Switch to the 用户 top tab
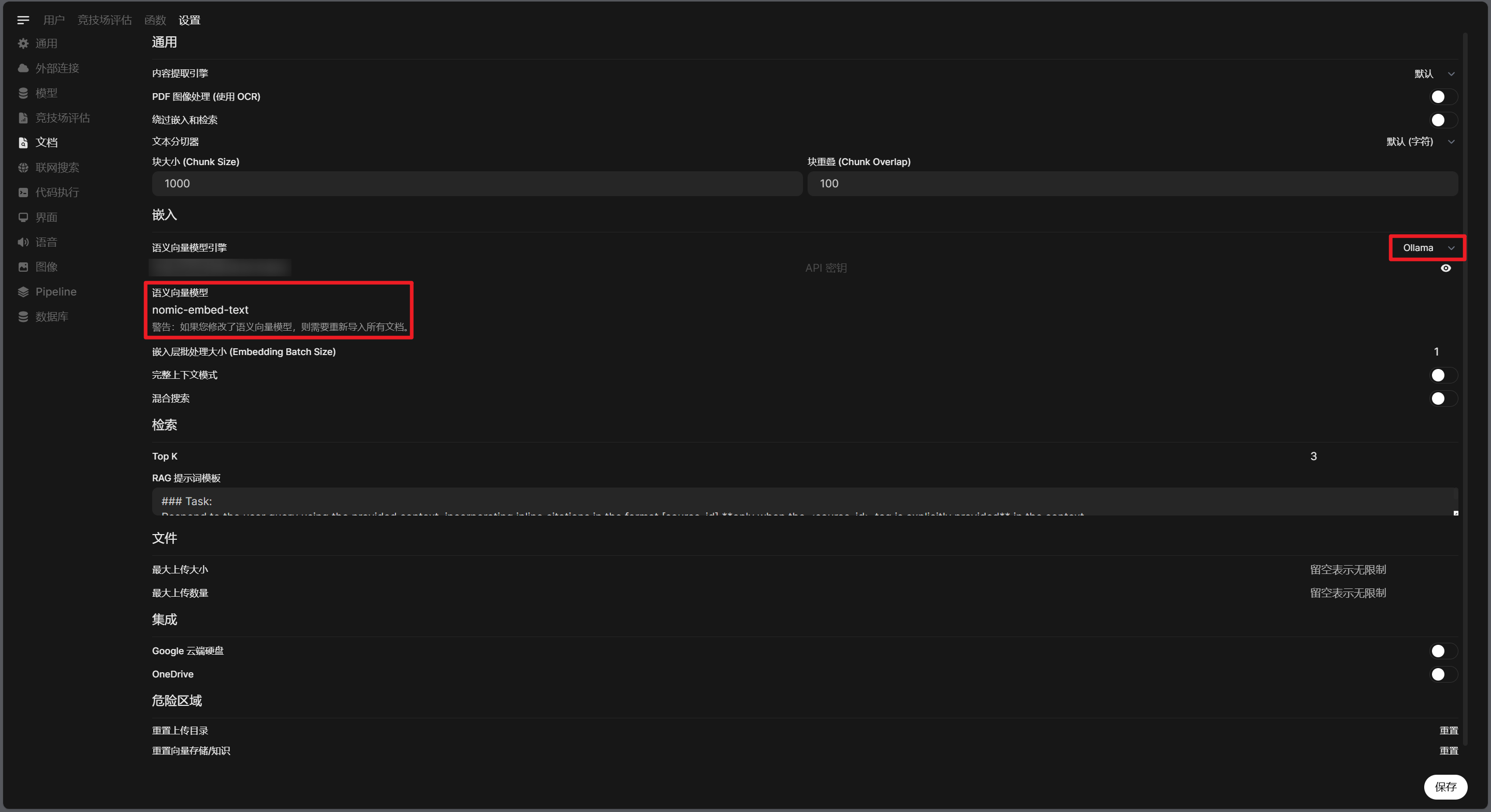This screenshot has width=1491, height=812. pyautogui.click(x=54, y=20)
